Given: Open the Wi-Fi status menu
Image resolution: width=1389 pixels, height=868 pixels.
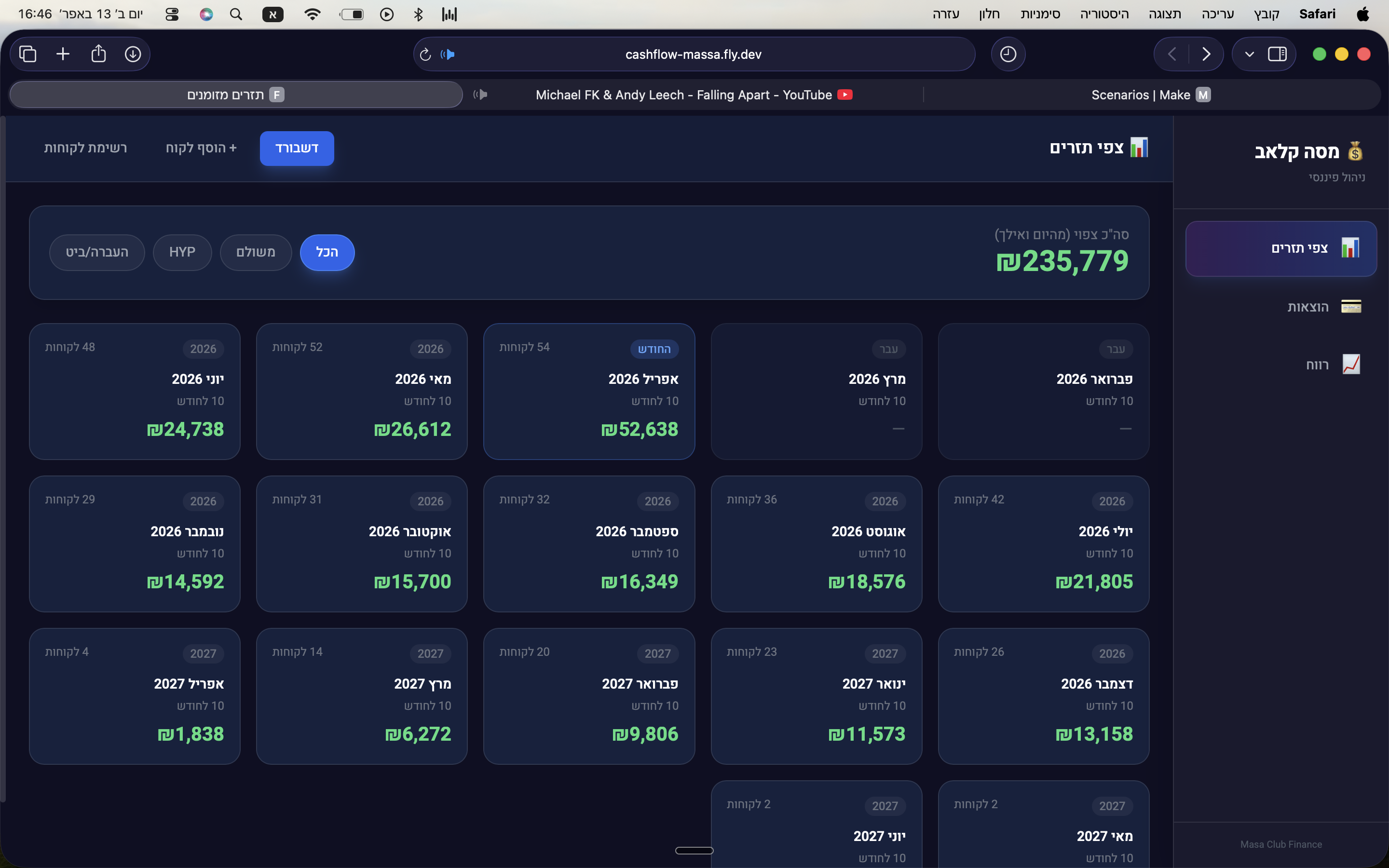Looking at the screenshot, I should [x=312, y=14].
